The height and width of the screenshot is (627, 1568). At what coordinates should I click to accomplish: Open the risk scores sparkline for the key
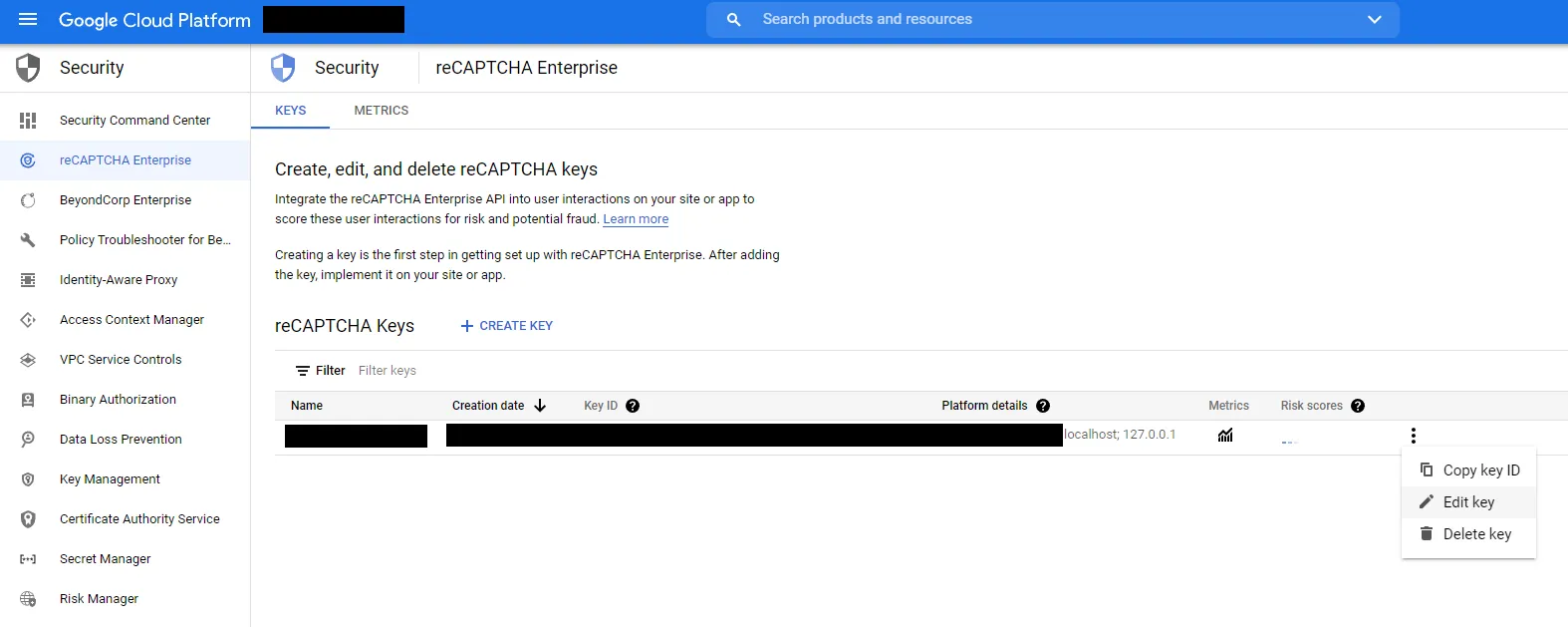1290,442
